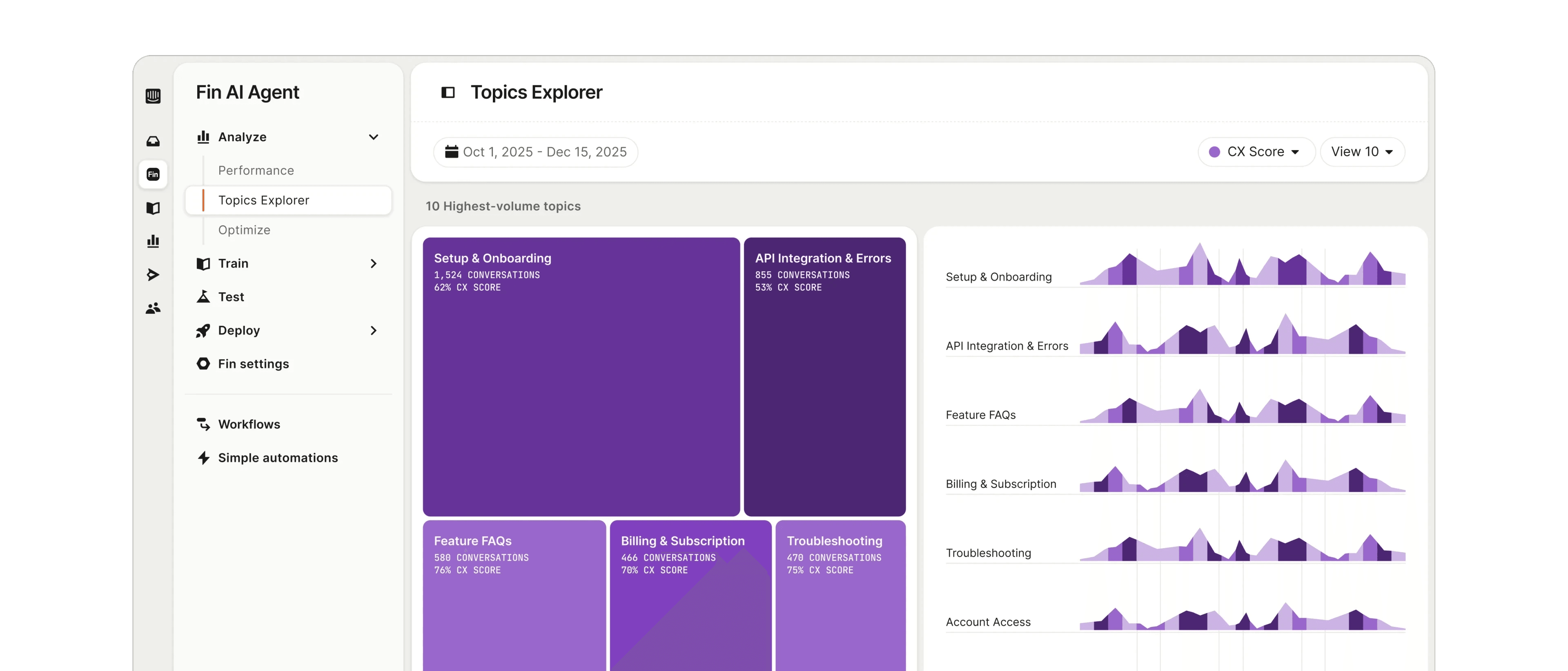Open API Integration & Errors treemap tile
The height and width of the screenshot is (671, 1568).
pyautogui.click(x=825, y=377)
